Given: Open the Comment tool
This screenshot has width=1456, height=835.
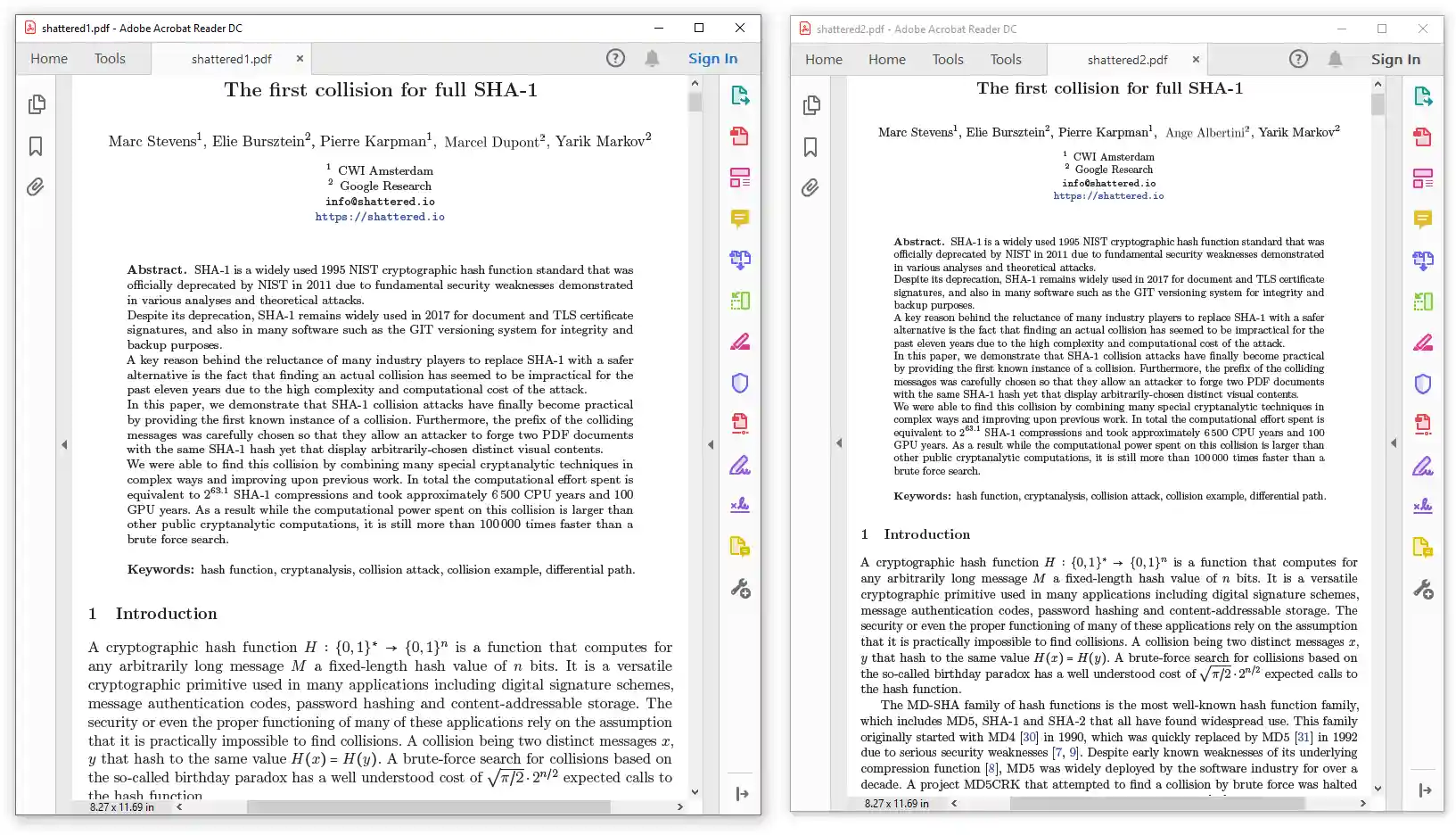Looking at the screenshot, I should (739, 219).
